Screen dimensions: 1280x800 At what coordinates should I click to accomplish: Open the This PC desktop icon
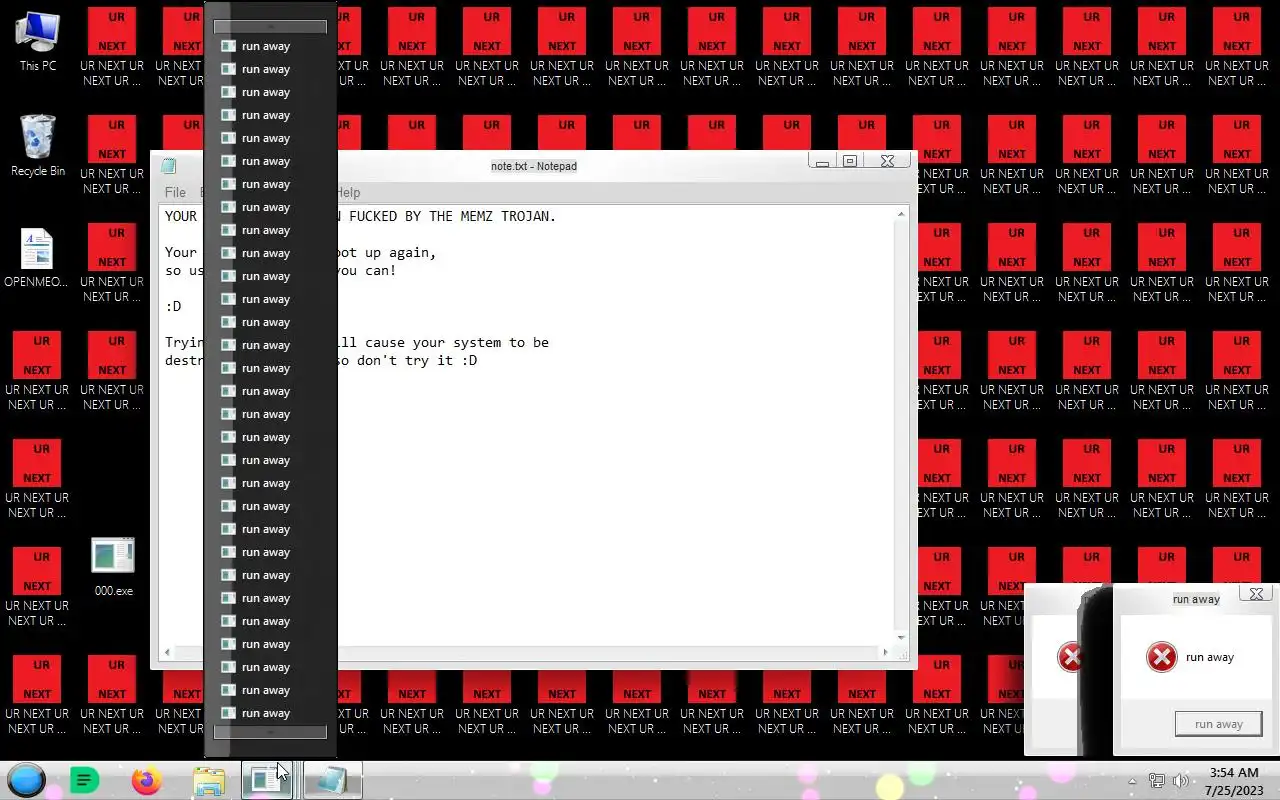[x=37, y=40]
